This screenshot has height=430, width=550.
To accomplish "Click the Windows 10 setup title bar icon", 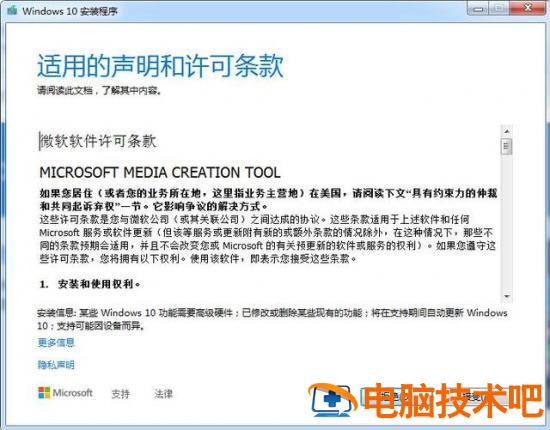I will 13,11.
